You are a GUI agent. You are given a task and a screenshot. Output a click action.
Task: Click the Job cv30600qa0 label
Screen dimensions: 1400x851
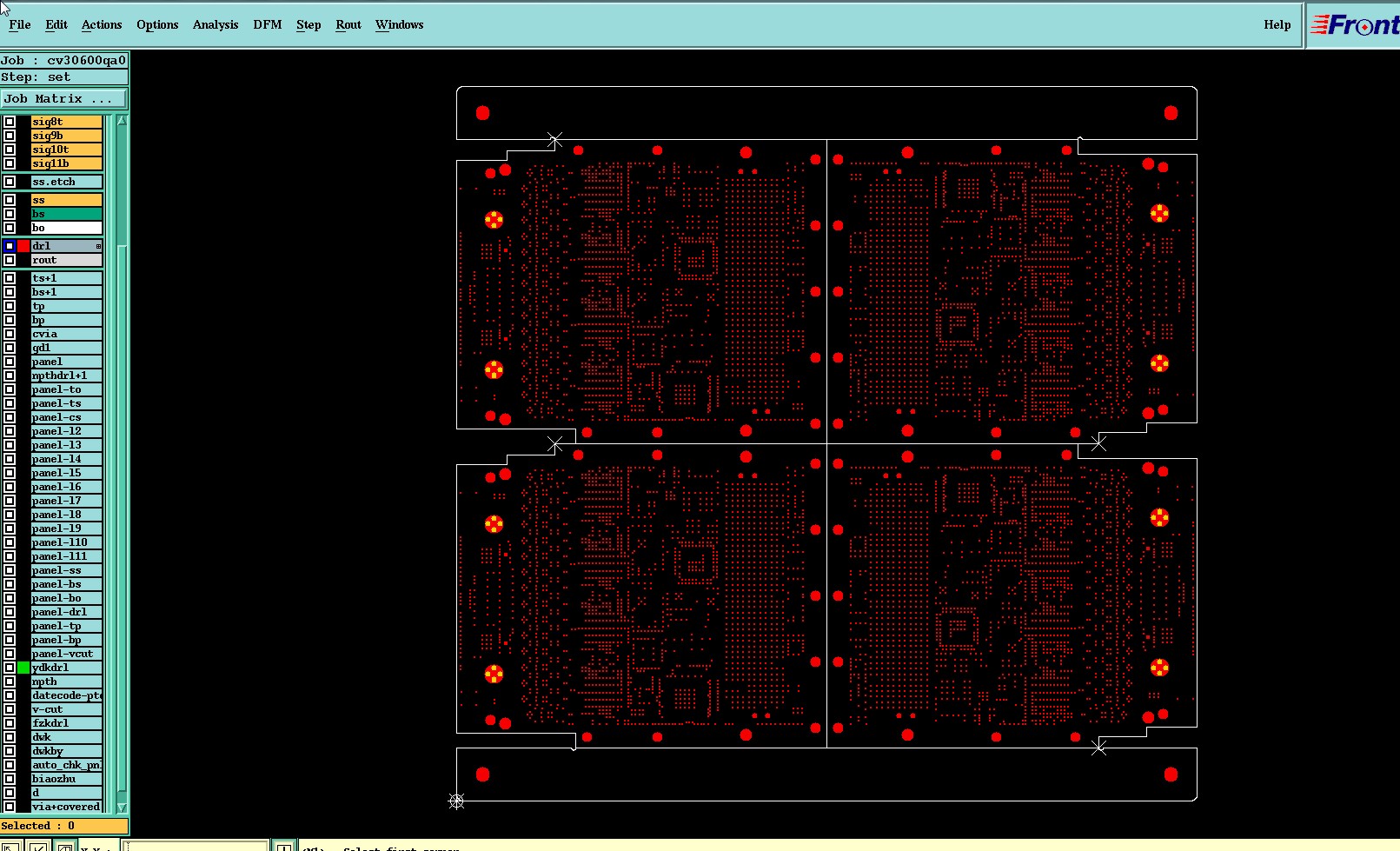pyautogui.click(x=63, y=60)
